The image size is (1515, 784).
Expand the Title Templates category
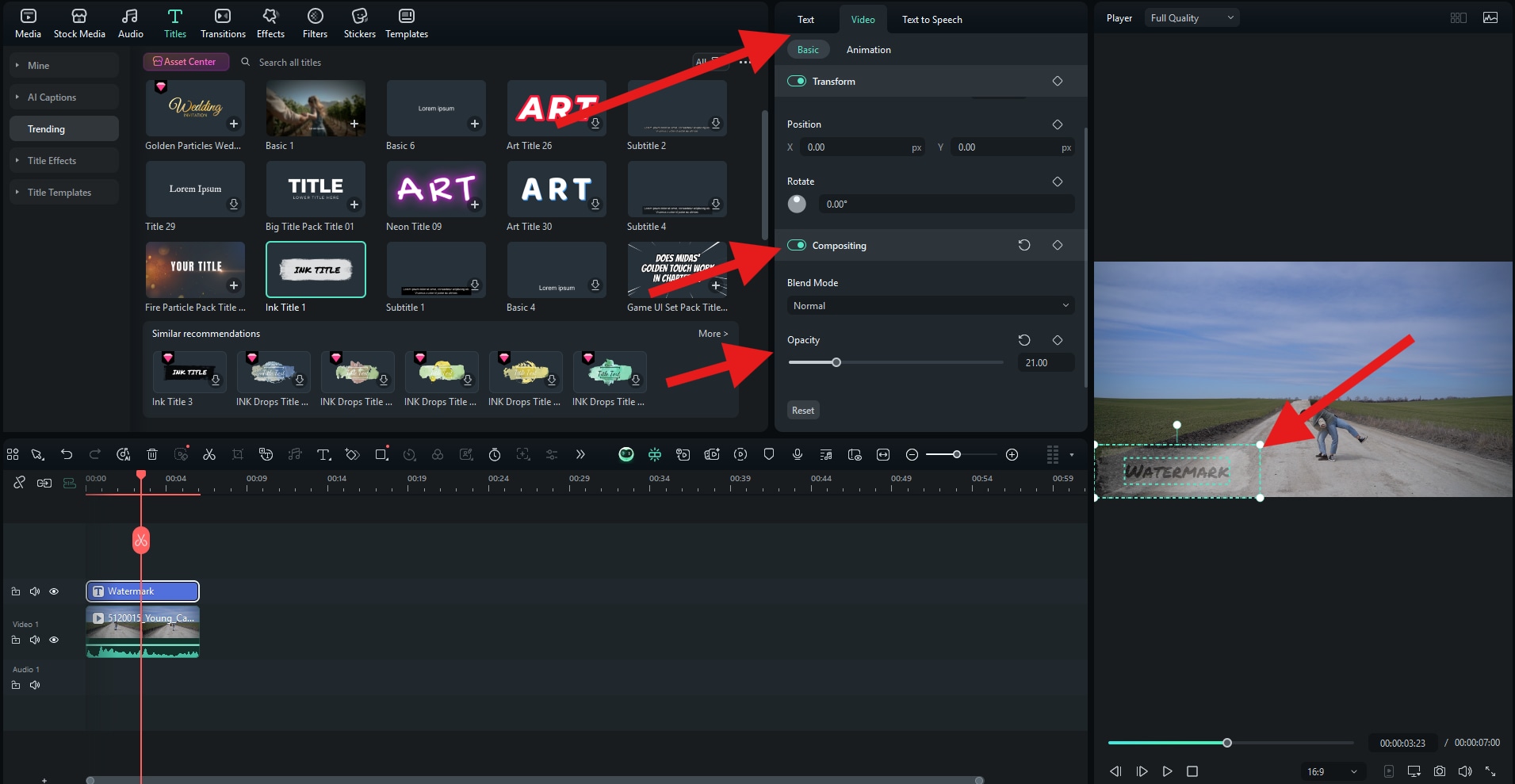pyautogui.click(x=64, y=193)
